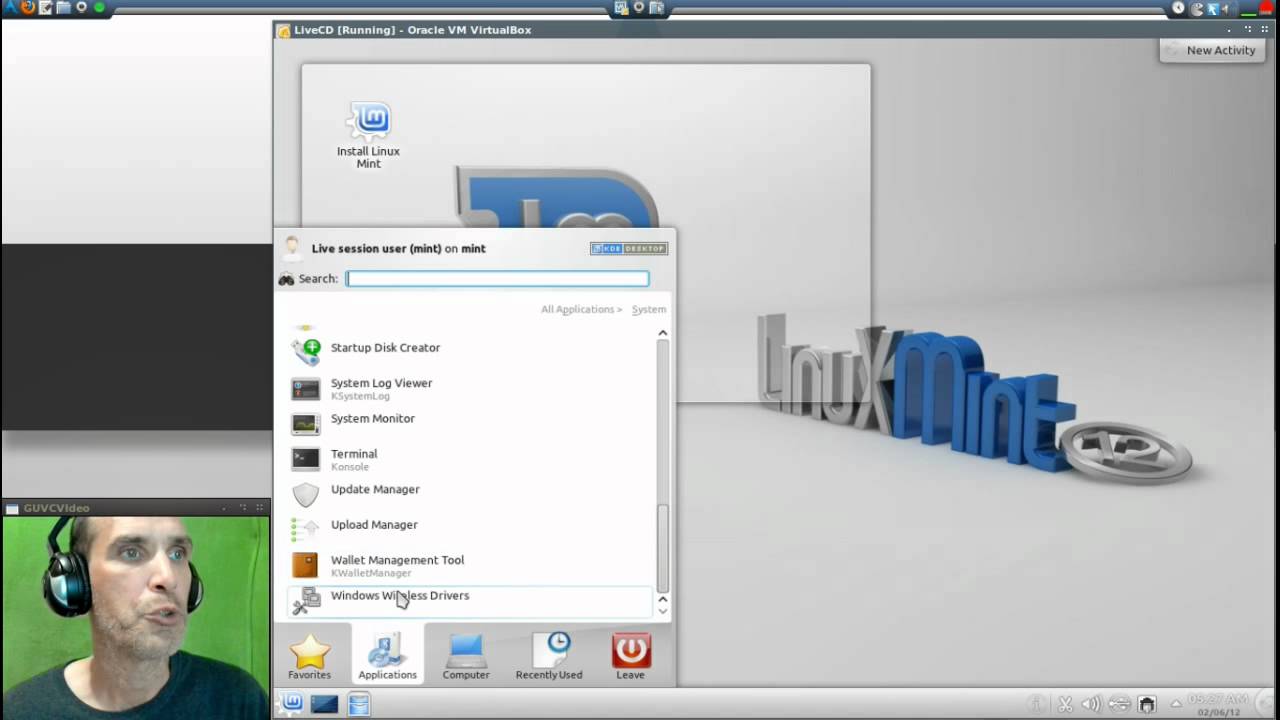The image size is (1280, 720).
Task: Launch Startup Disk Creator
Action: coord(470,349)
